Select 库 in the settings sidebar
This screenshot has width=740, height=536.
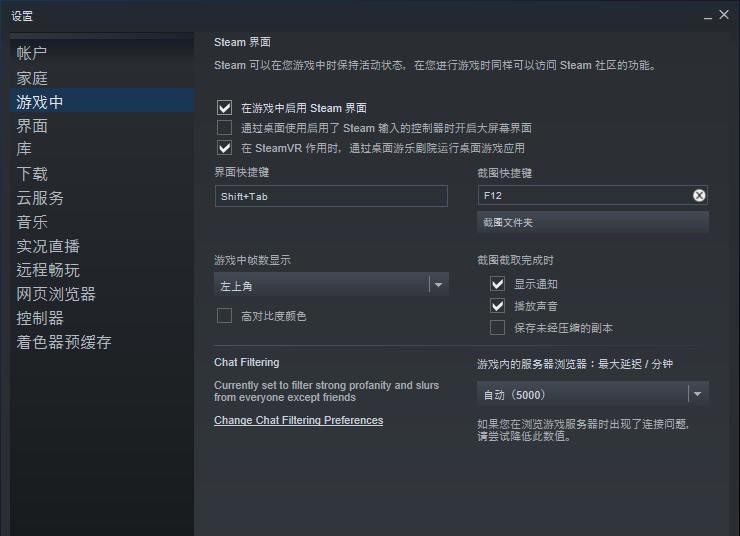pyautogui.click(x=102, y=149)
